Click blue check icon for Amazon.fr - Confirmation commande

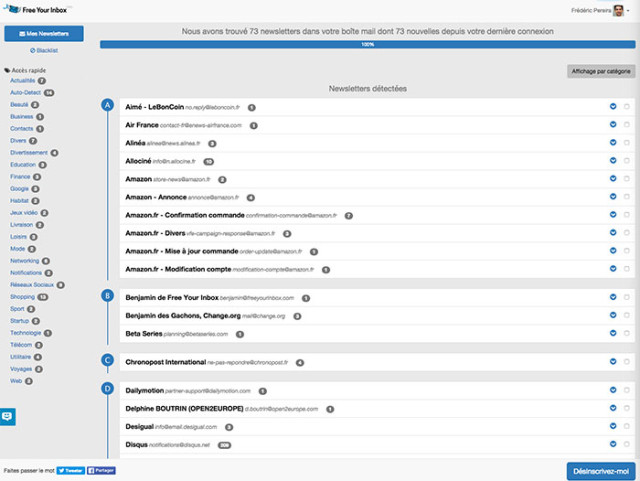[x=613, y=214]
